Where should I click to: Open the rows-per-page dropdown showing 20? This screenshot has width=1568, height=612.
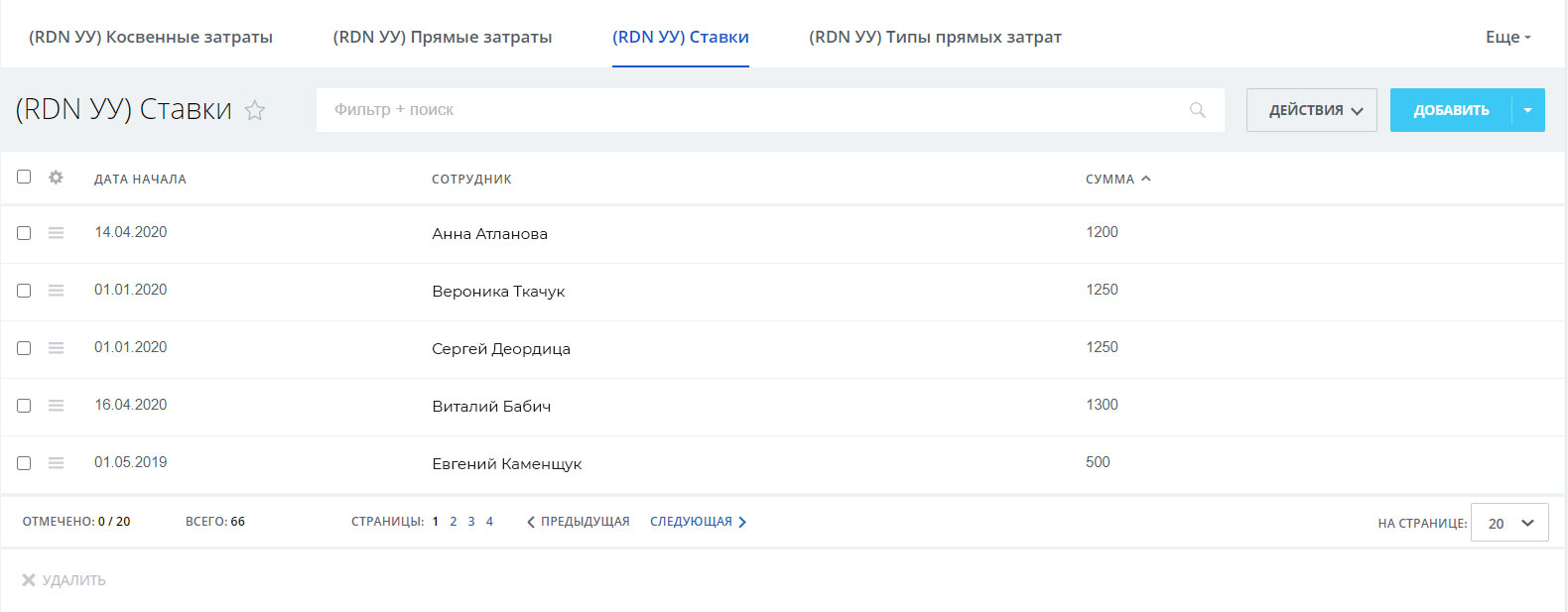pyautogui.click(x=1508, y=523)
